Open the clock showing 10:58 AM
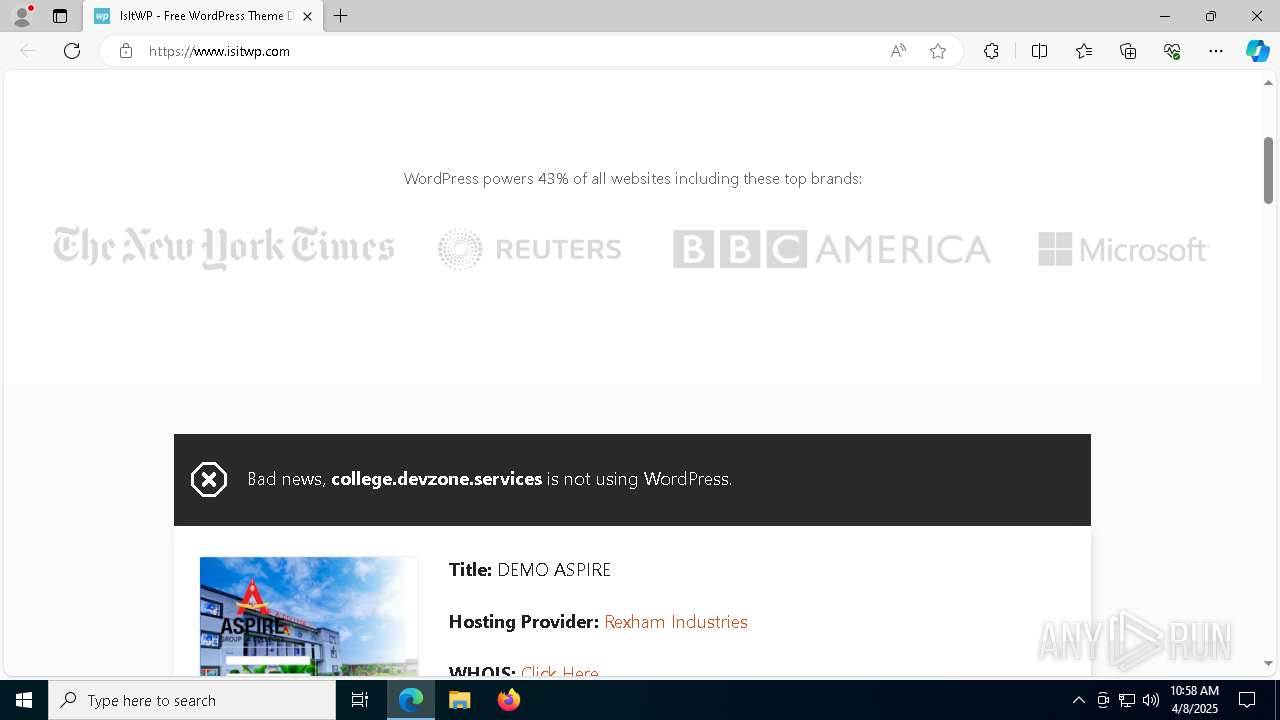 click(x=1194, y=700)
